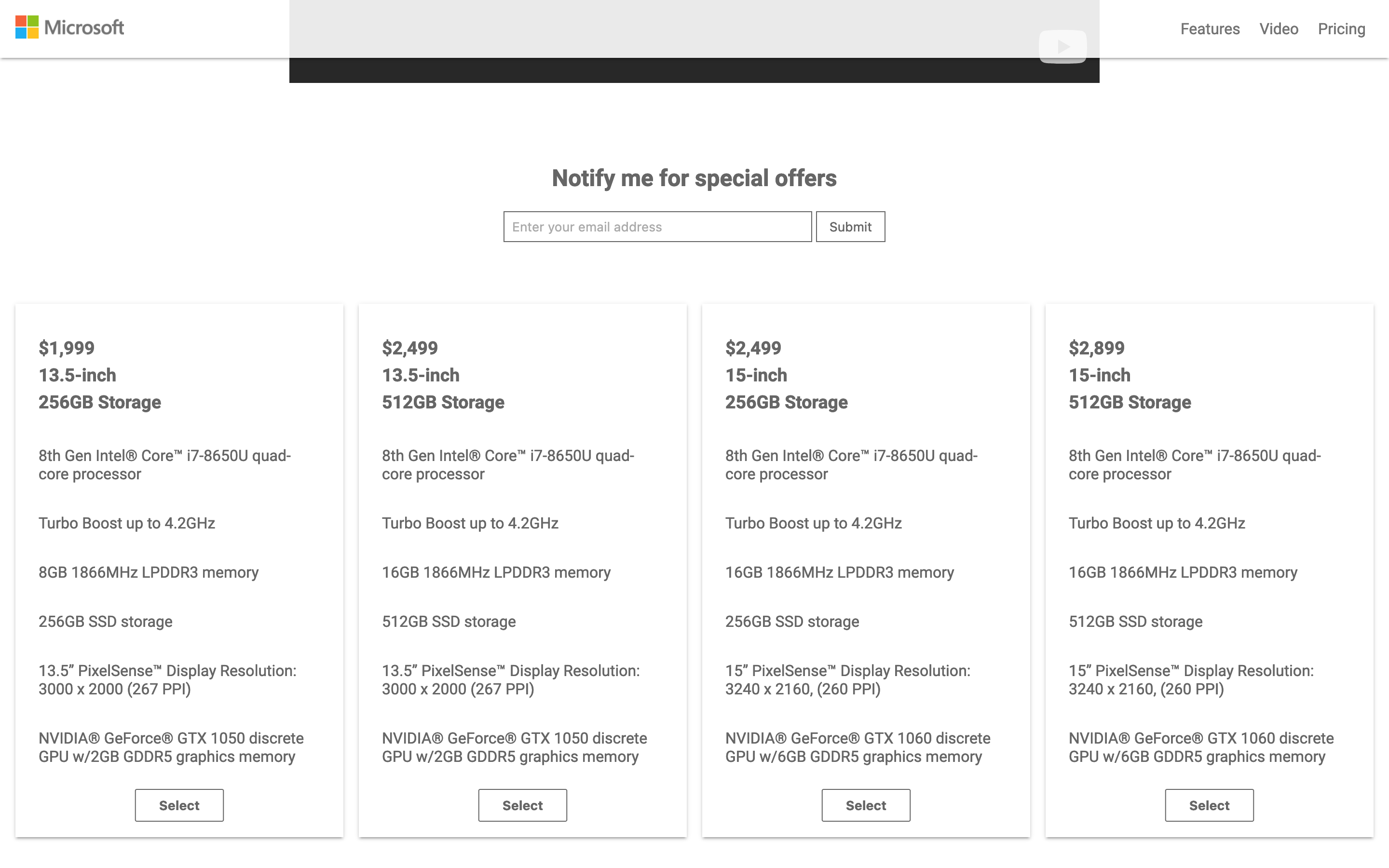Select the $2,499 13.5-inch 512GB model
This screenshot has width=1389, height=868.
[522, 805]
